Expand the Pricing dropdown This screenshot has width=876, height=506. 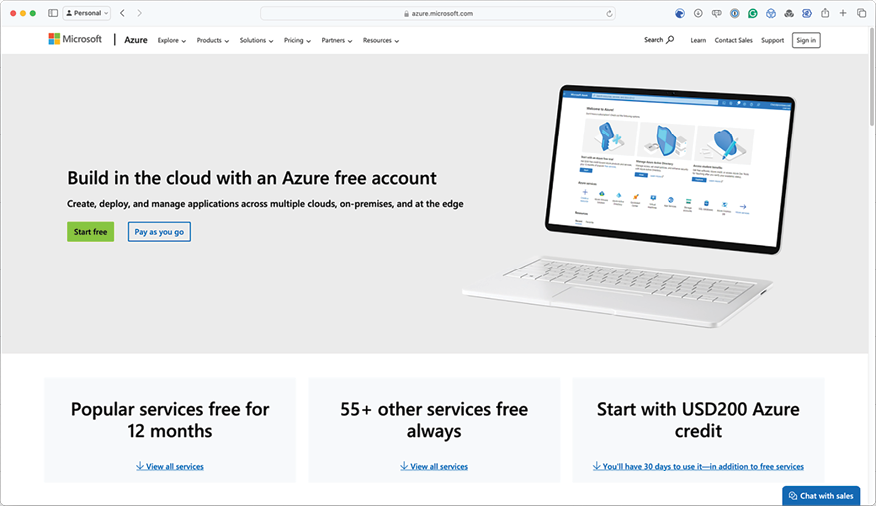click(x=297, y=41)
